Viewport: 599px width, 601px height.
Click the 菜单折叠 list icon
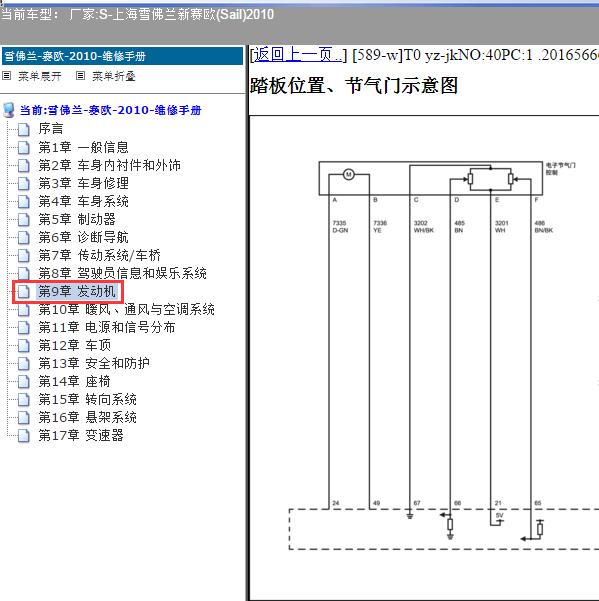[x=80, y=76]
